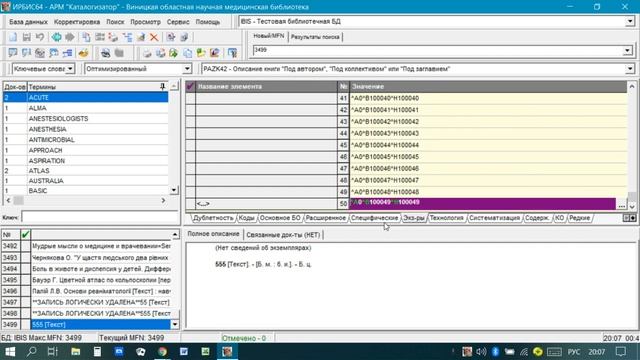Click the orange bowl icon in second row

click(83, 53)
